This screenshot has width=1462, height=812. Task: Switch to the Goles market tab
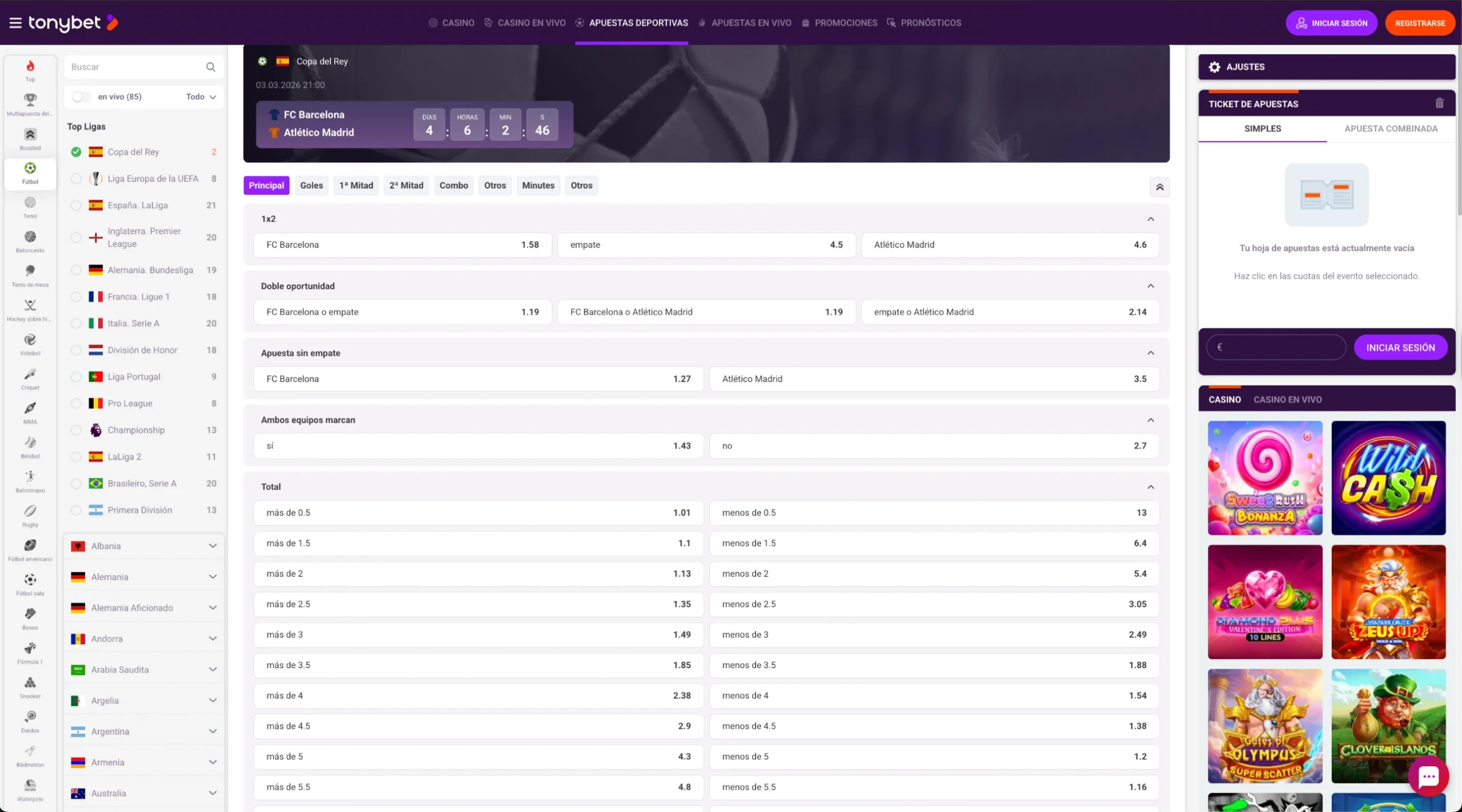[x=311, y=185]
